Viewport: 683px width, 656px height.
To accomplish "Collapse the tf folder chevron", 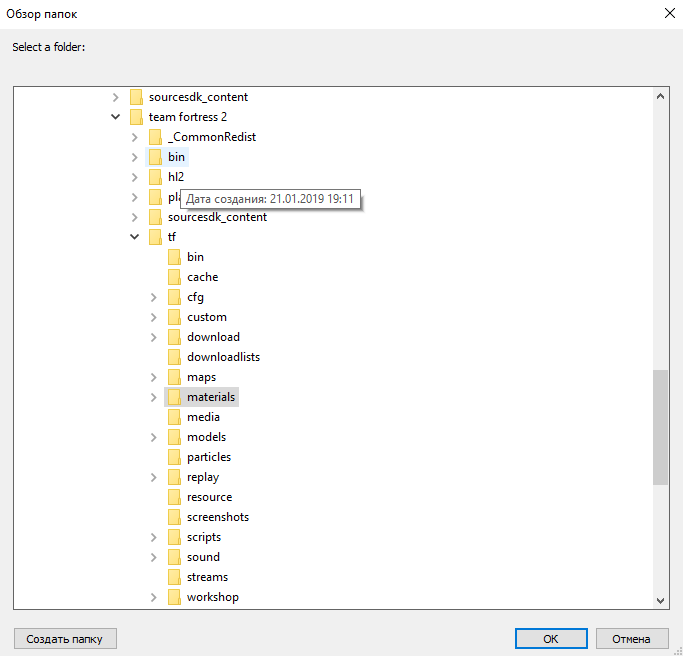I will click(135, 237).
